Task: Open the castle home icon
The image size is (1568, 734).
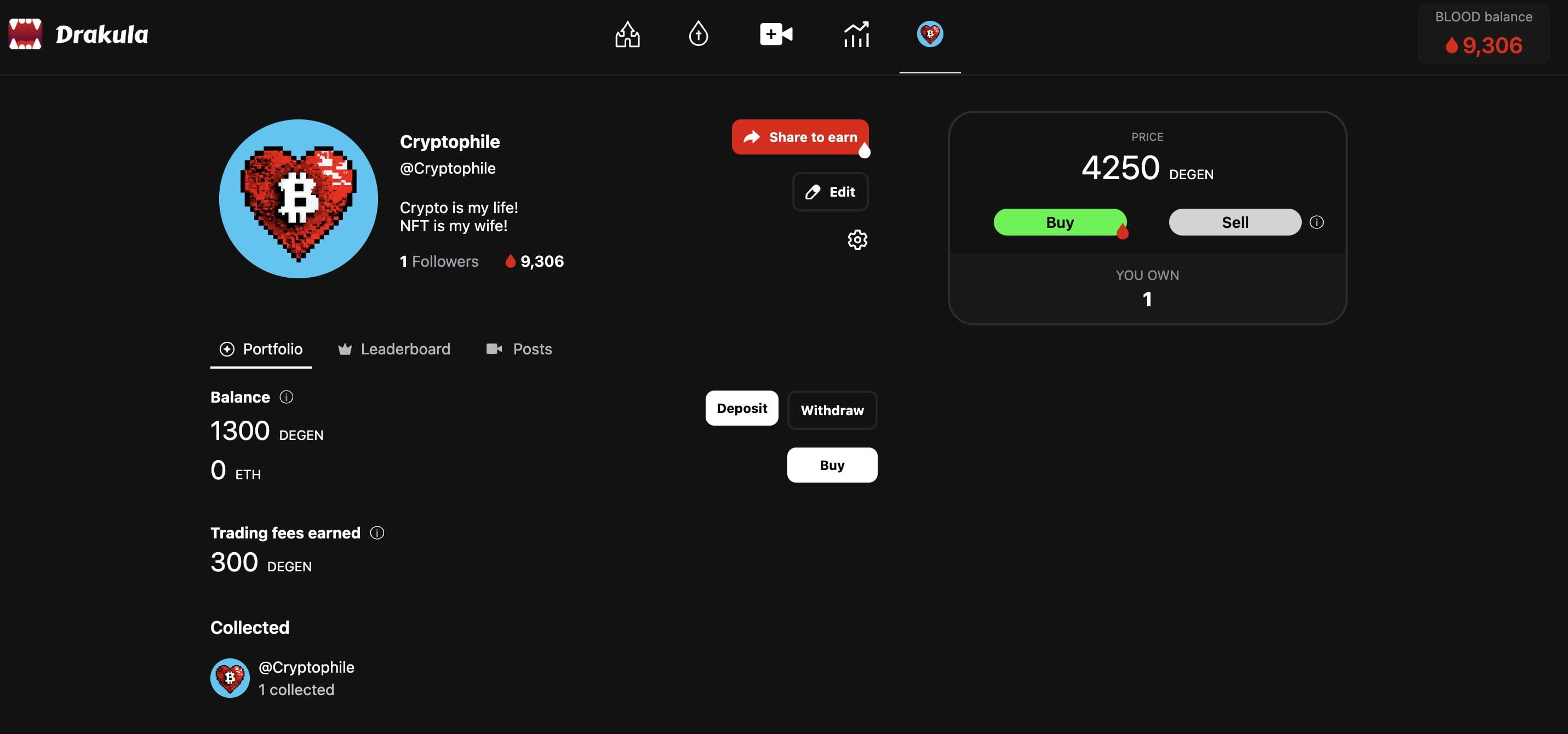Action: coord(627,34)
